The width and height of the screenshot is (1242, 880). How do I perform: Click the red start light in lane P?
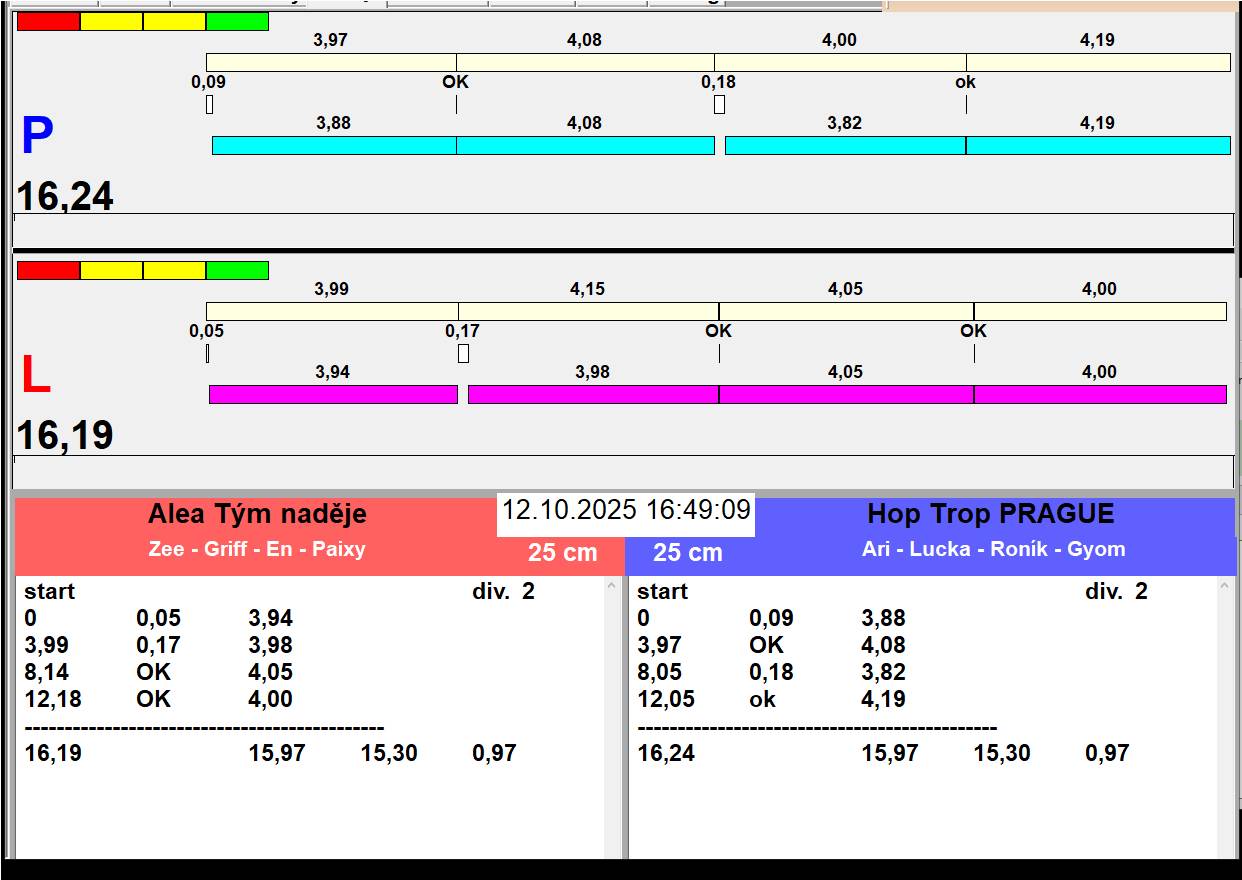click(48, 22)
